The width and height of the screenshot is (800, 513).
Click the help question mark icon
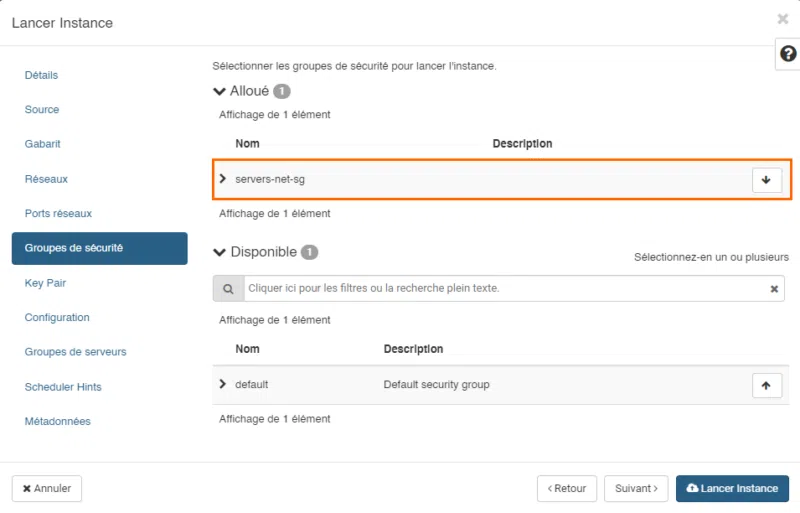pyautogui.click(x=788, y=54)
